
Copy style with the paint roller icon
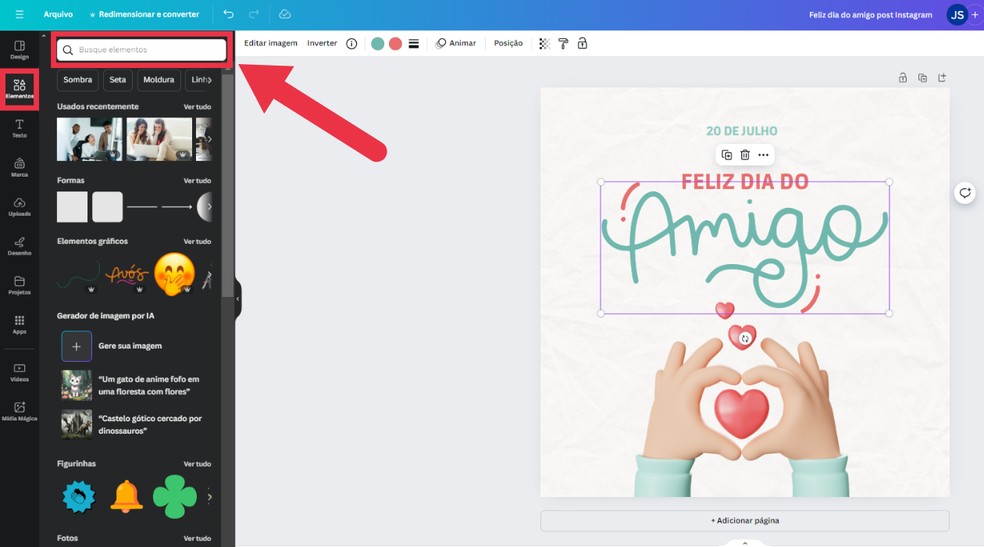[x=563, y=44]
